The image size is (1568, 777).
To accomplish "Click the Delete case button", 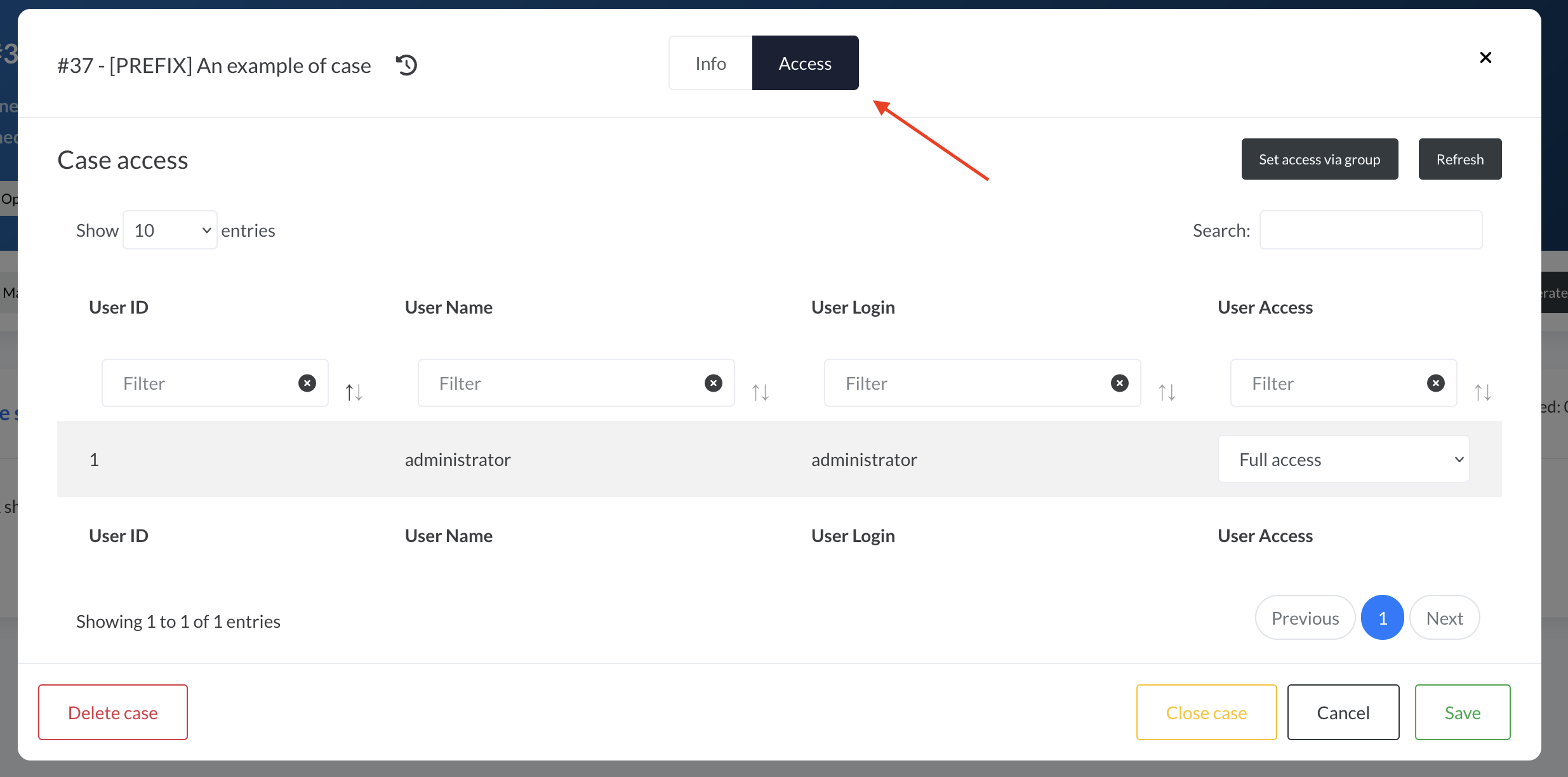I will pyautogui.click(x=113, y=712).
